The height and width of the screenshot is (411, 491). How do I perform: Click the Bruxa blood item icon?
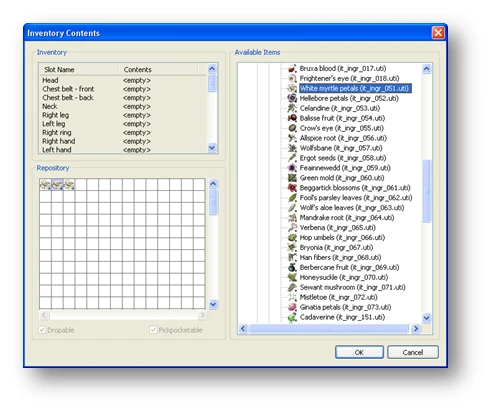pos(292,69)
